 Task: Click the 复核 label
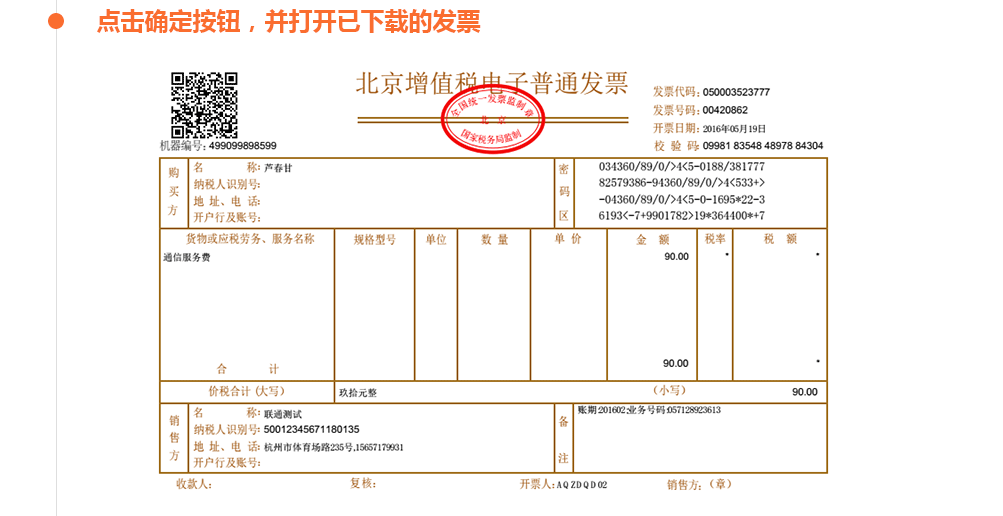(363, 483)
